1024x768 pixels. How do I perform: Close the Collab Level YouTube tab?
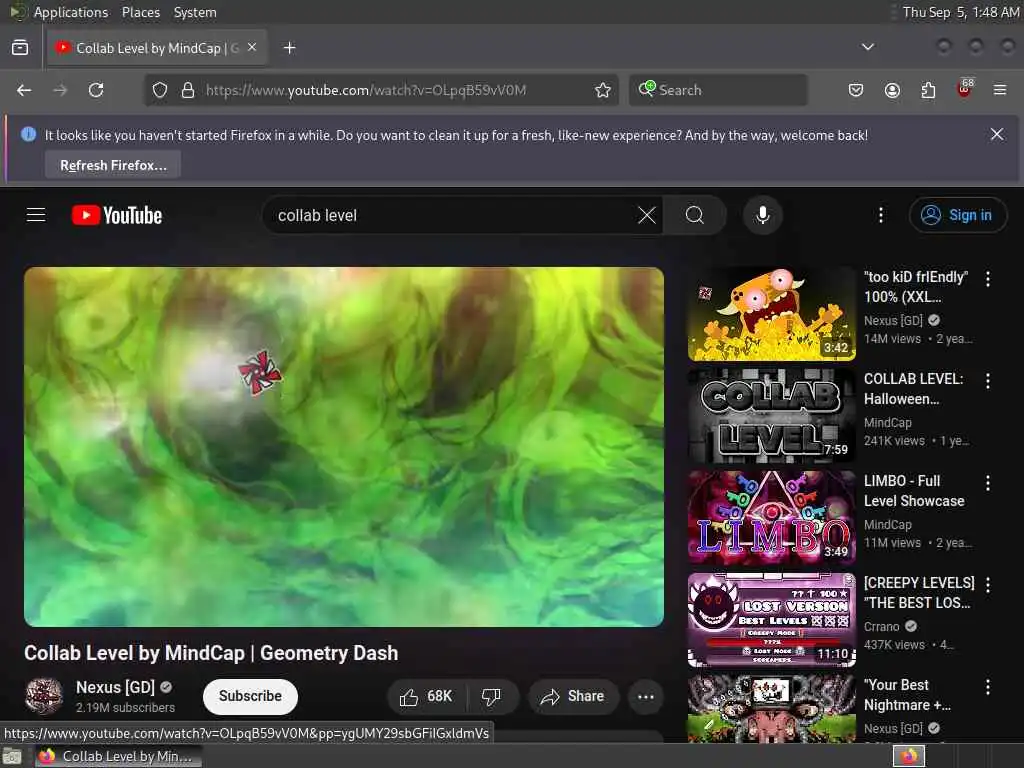tap(252, 48)
